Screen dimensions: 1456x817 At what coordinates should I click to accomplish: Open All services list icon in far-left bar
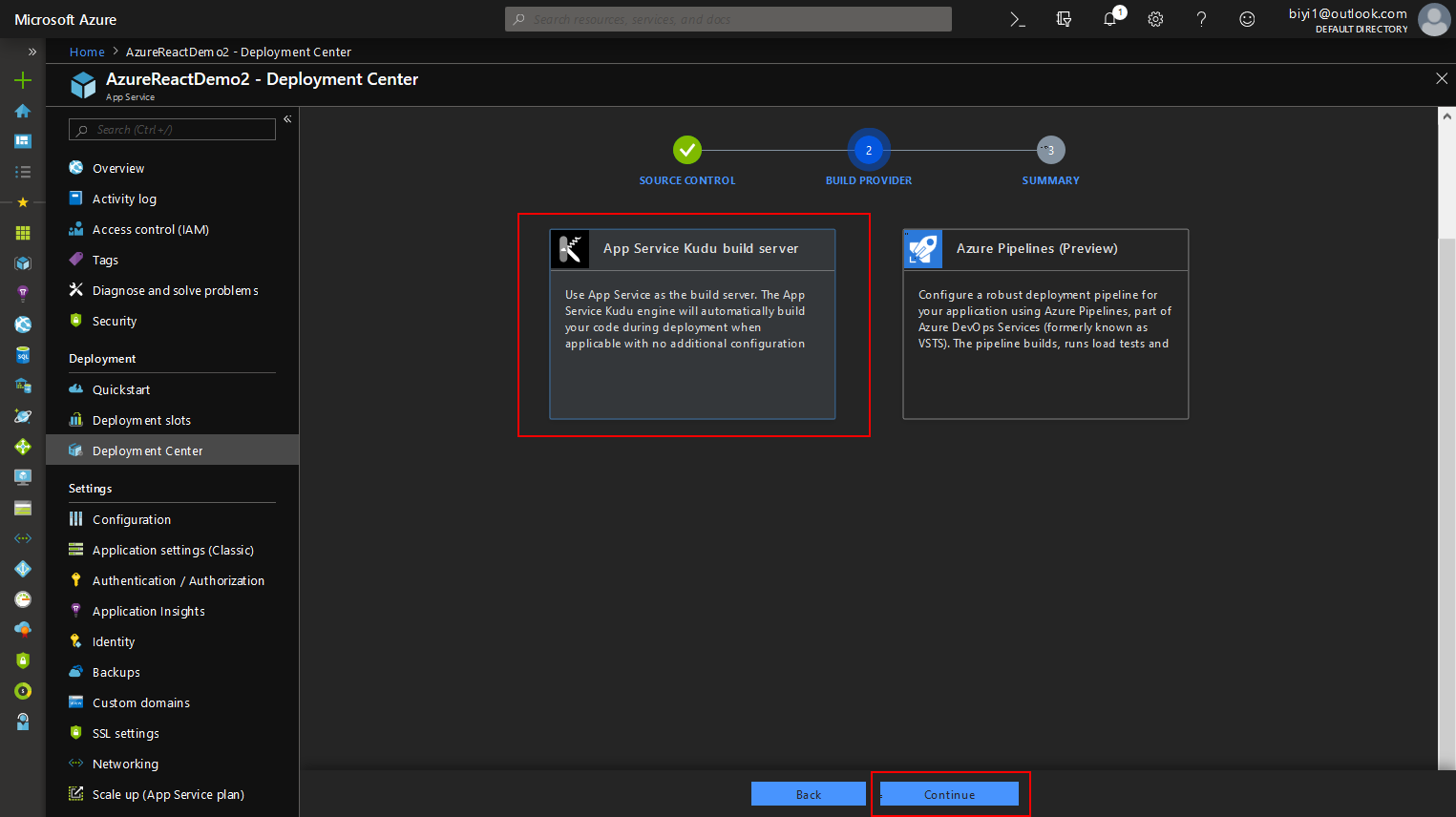pos(23,172)
